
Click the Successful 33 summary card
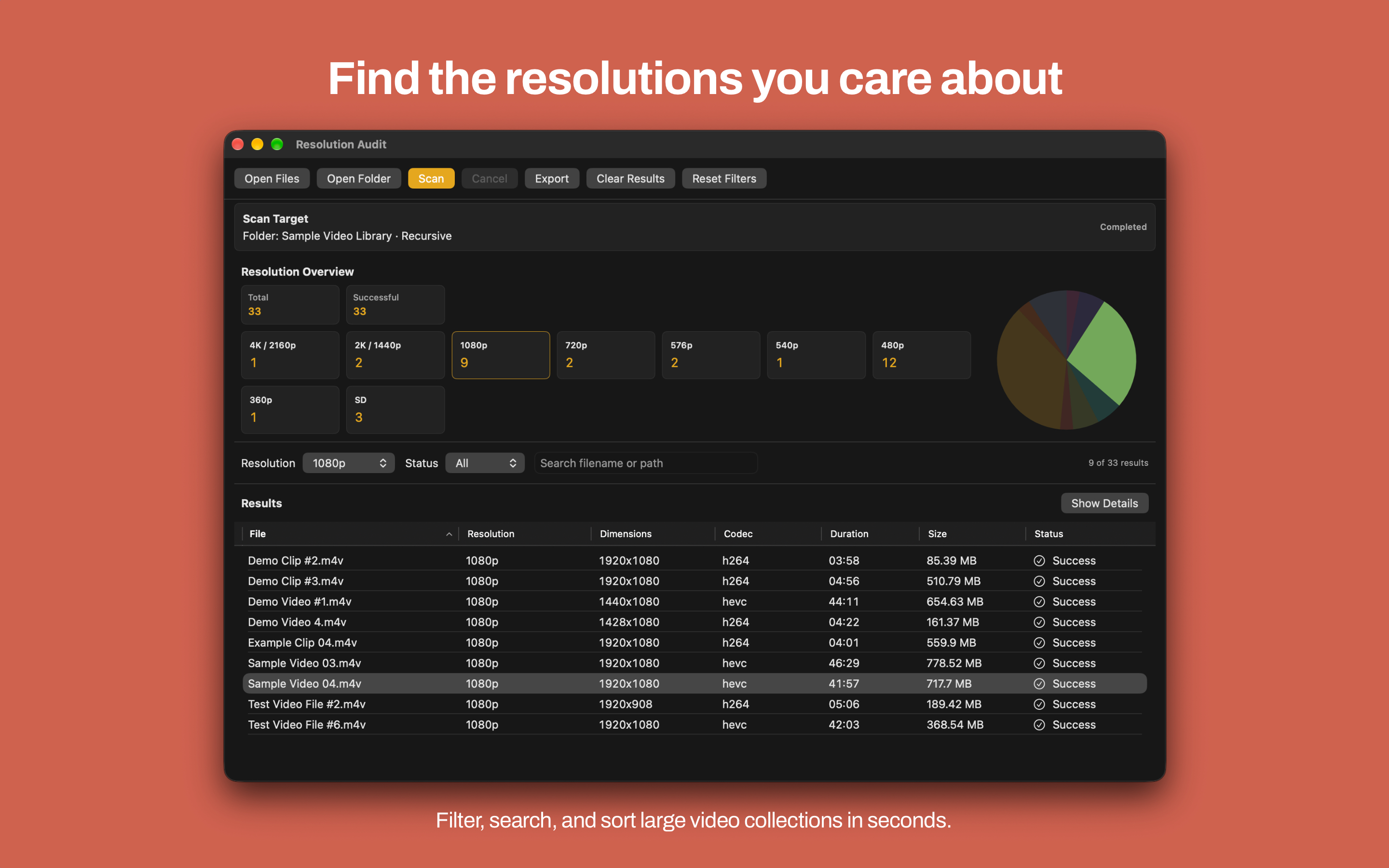click(395, 304)
